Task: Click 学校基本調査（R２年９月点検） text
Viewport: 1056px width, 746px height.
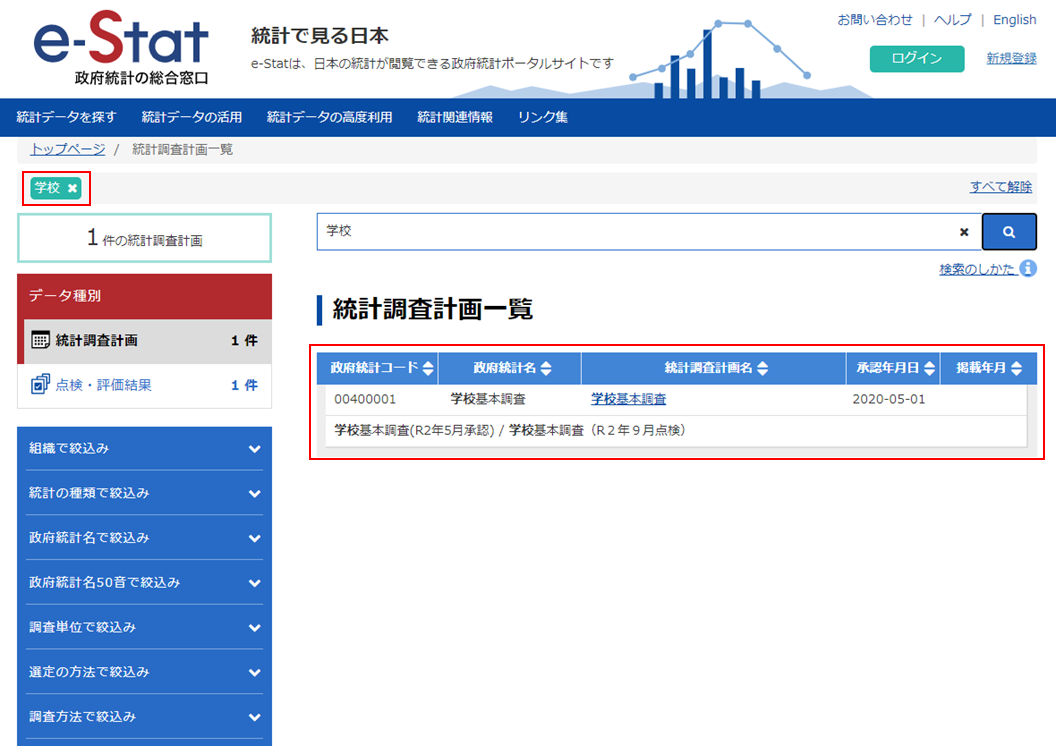Action: pos(597,430)
